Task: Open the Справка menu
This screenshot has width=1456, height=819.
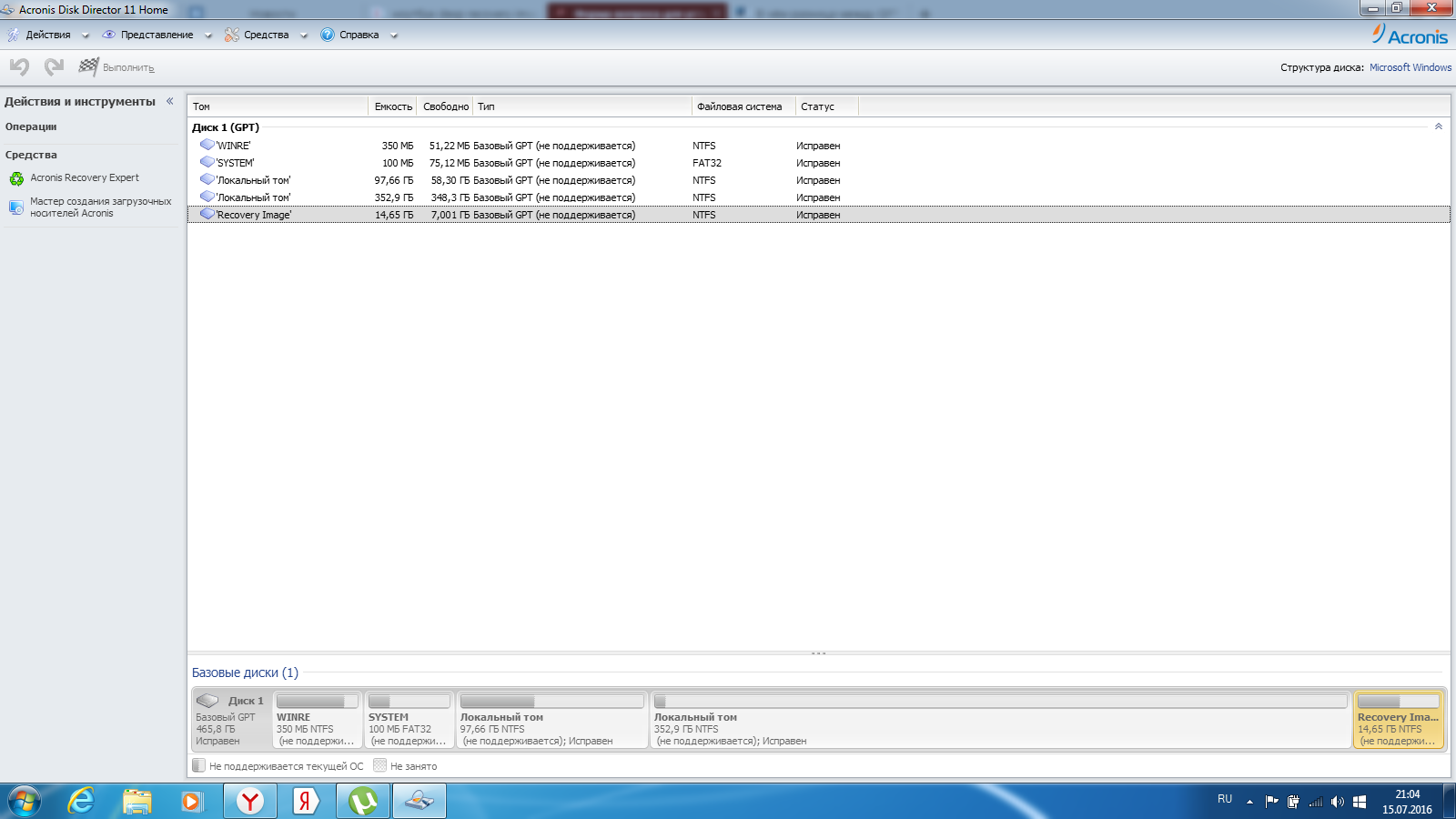Action: 359,35
